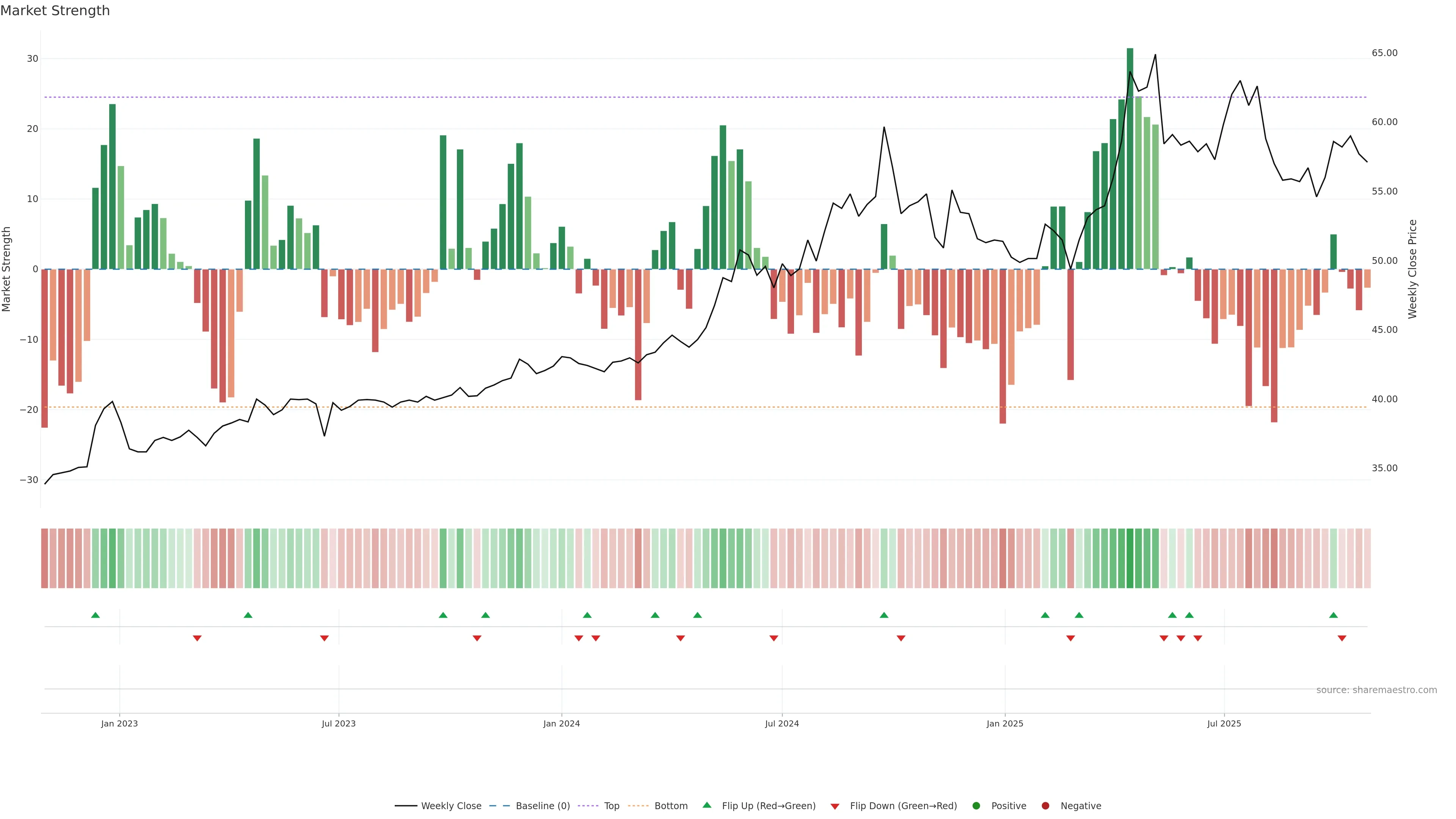Click darkest green heatmap strip cell
Viewport: 1456px width, 819px height.
(1130, 559)
